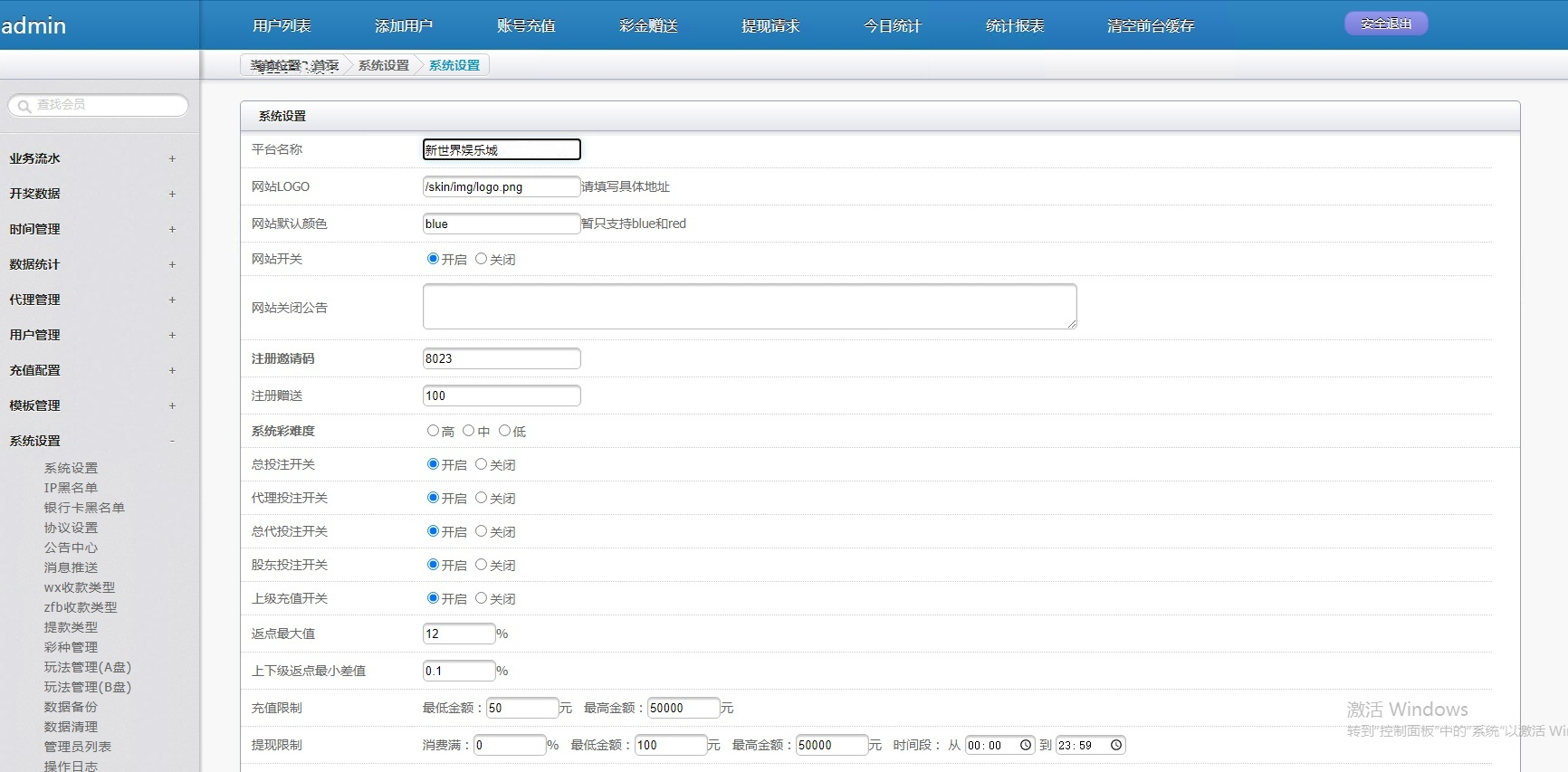The height and width of the screenshot is (772, 1568).
Task: Click clock icon in withdrawal end time field
Action: pyautogui.click(x=1116, y=745)
